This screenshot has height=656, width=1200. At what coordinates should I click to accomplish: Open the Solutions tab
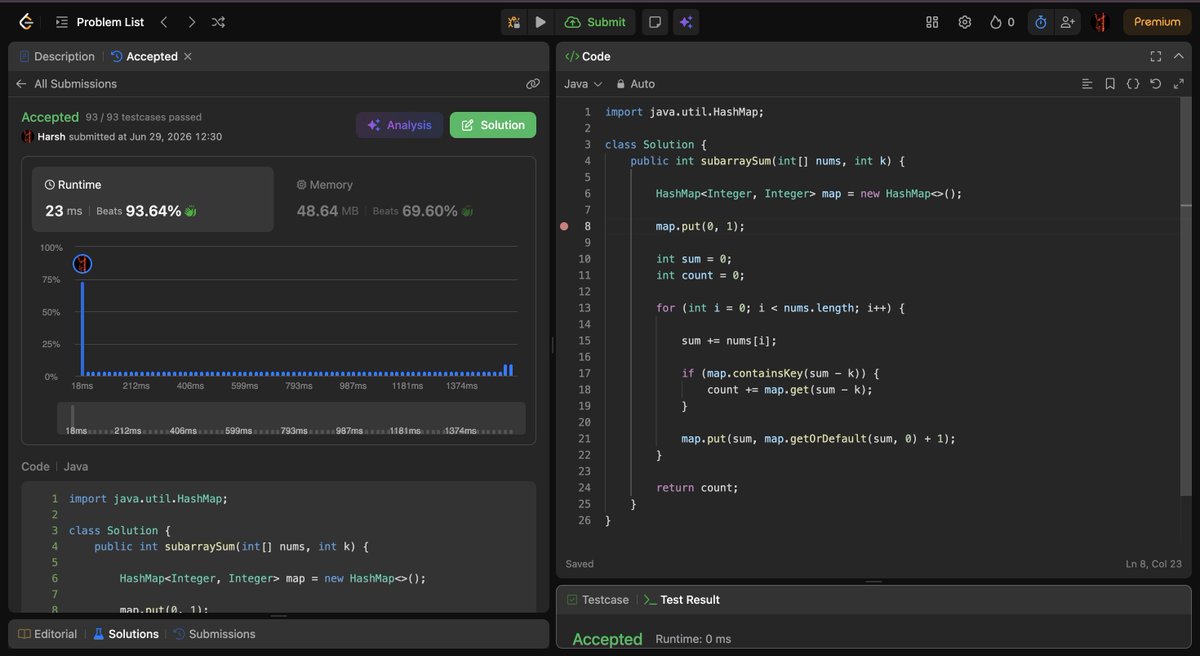pos(125,634)
